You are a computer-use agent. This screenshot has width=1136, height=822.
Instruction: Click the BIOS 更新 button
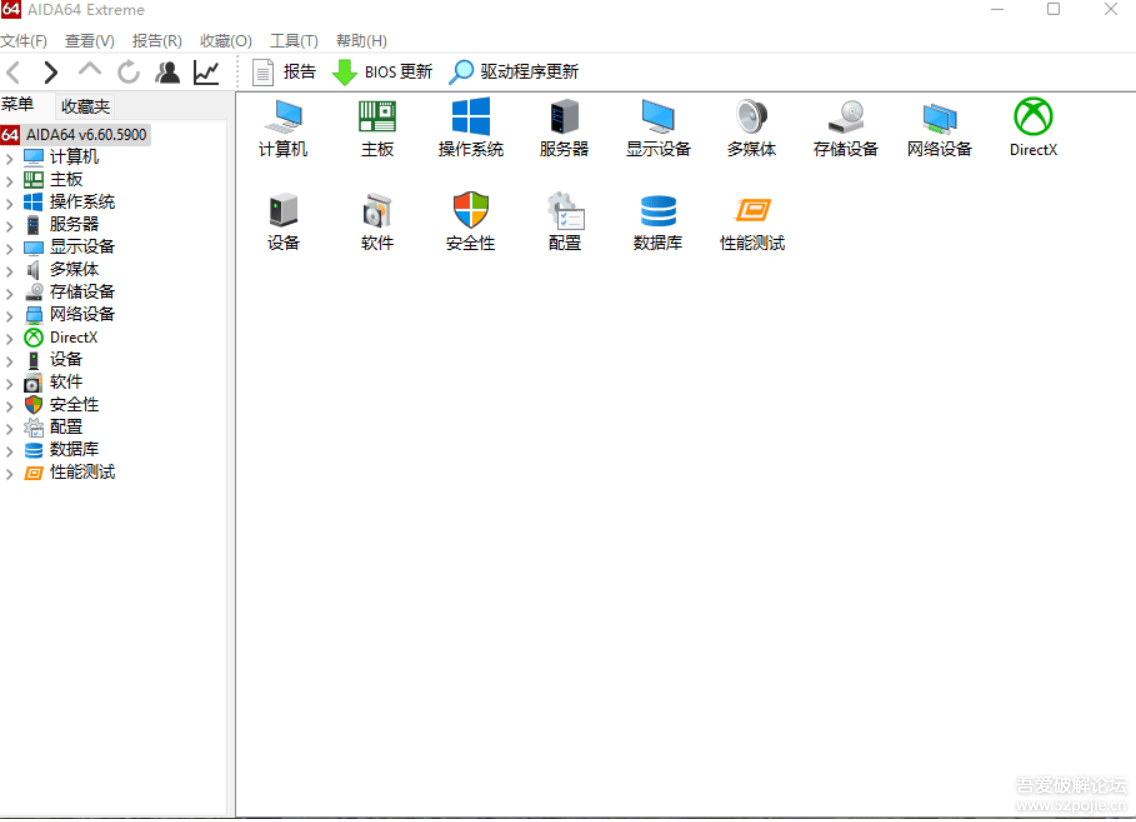tap(383, 72)
